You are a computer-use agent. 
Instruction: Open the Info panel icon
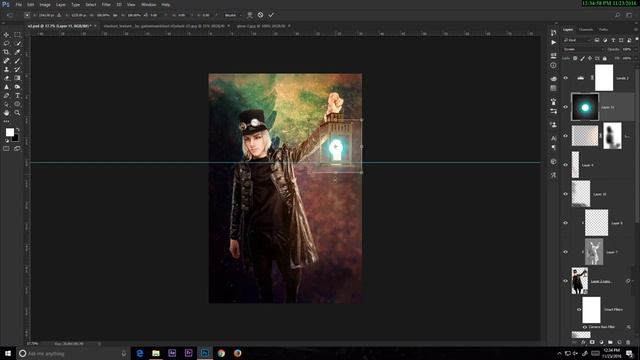point(553,65)
